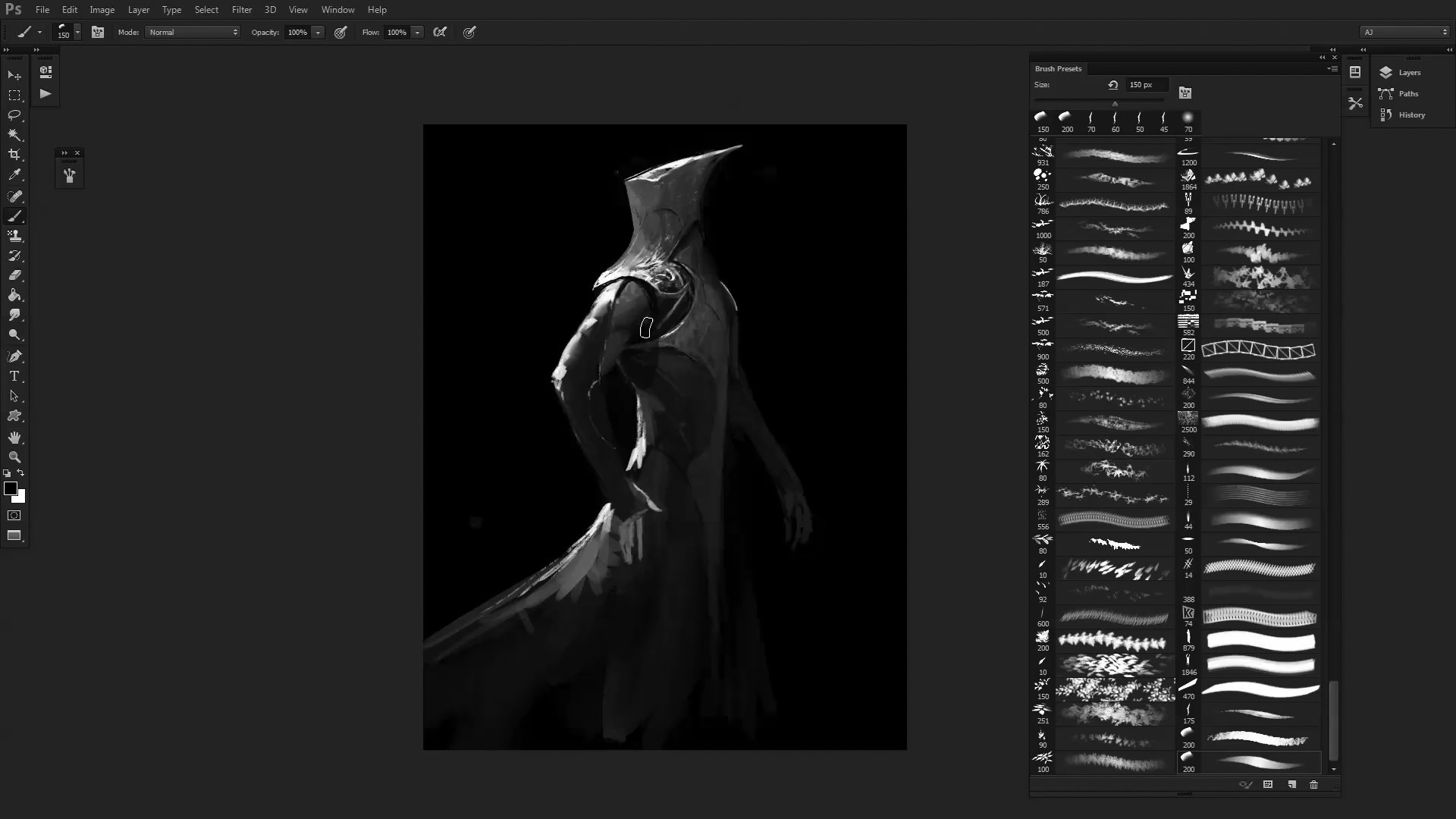
Task: Select the Zoom tool
Action: 14,457
